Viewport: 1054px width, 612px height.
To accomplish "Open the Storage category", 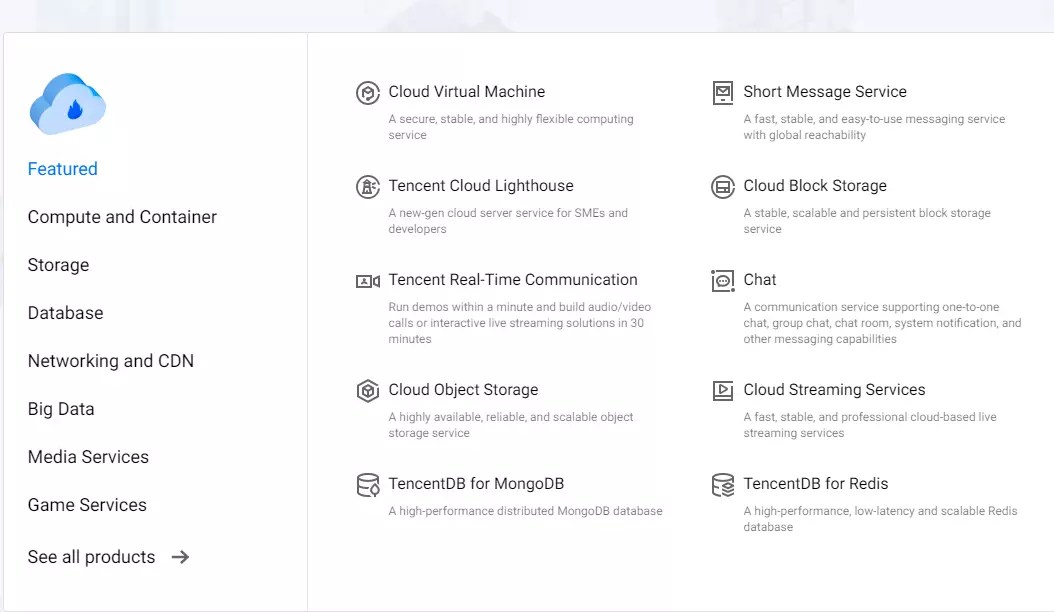I will coord(58,265).
